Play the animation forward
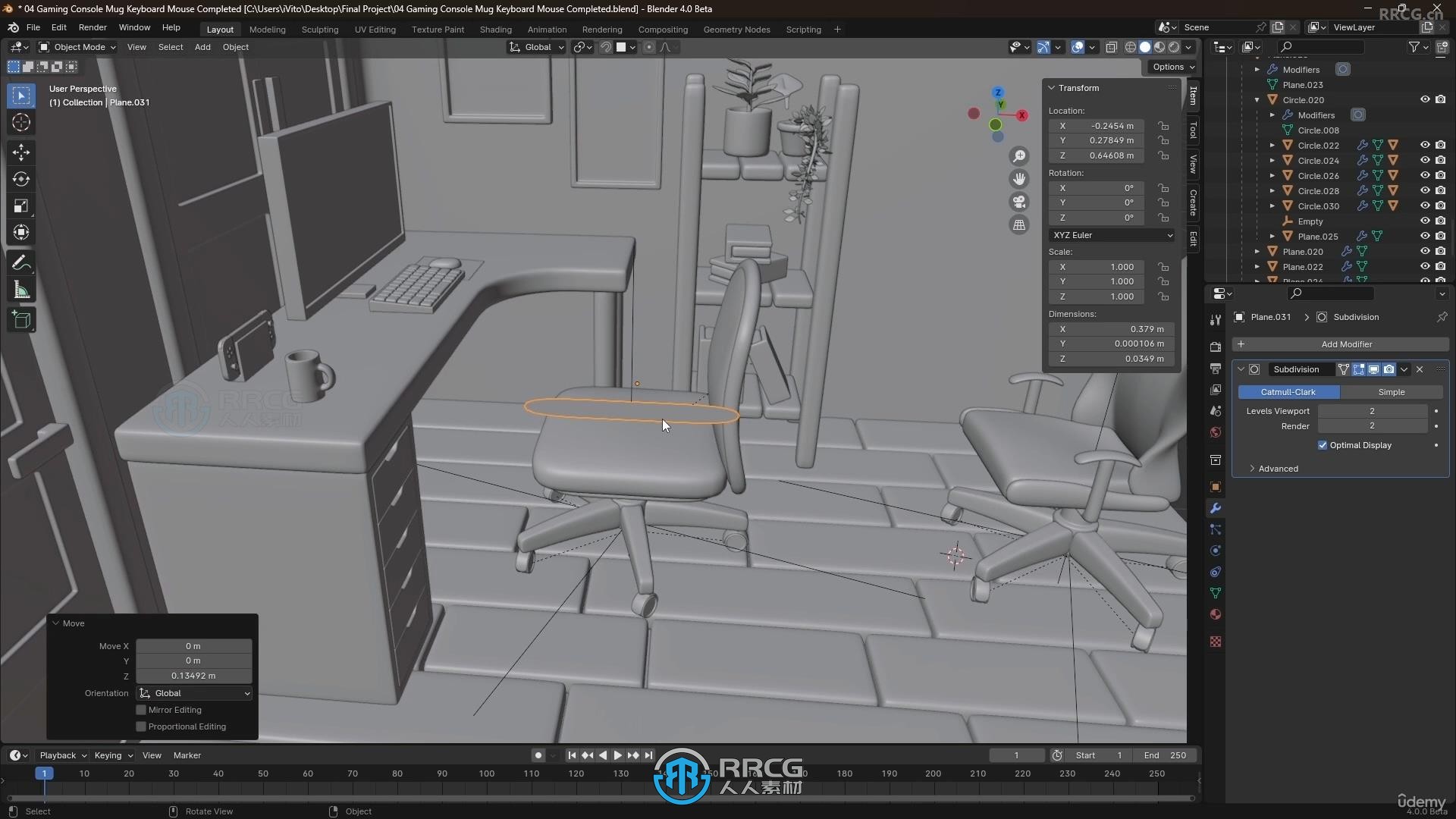 [x=617, y=755]
